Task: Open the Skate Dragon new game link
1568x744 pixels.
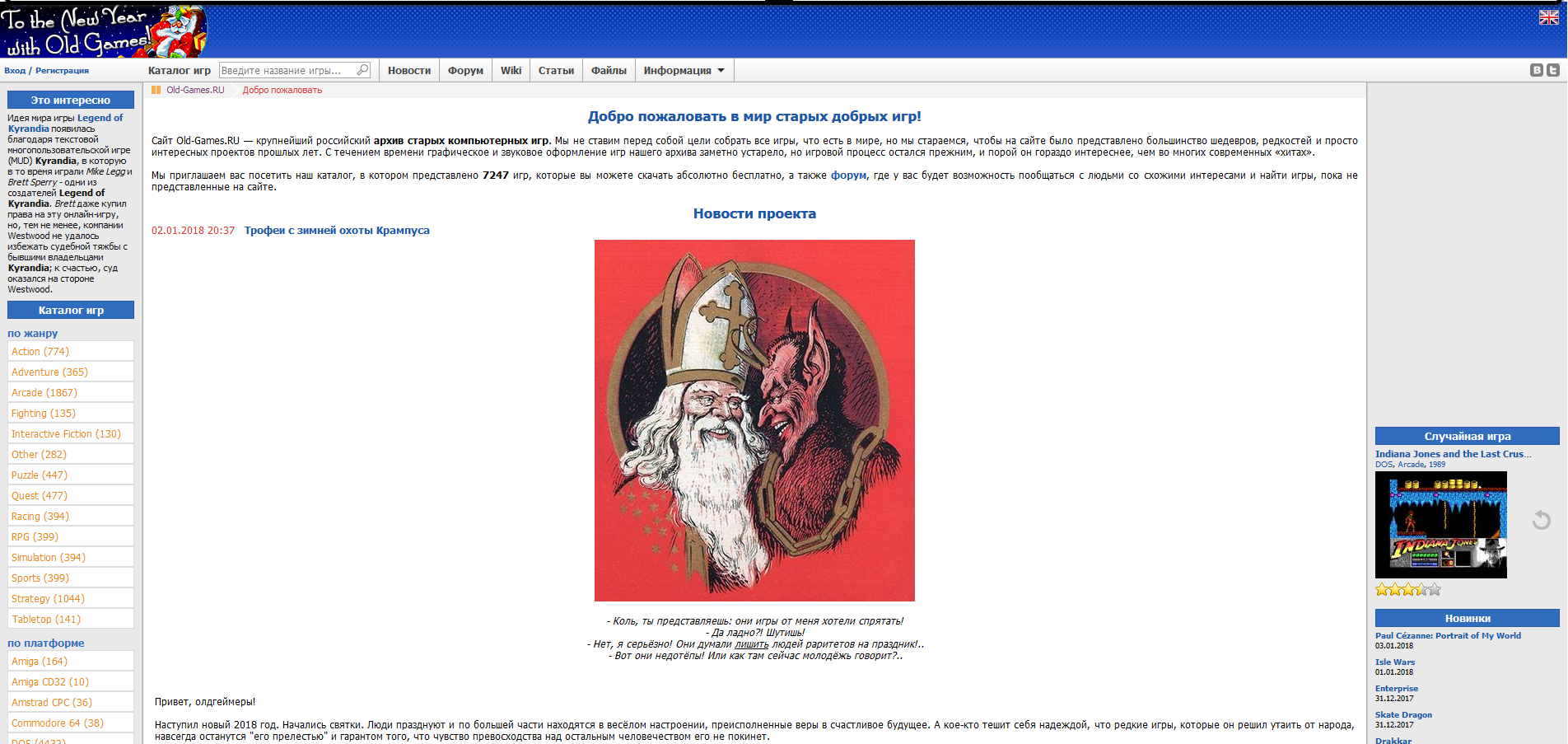Action: 1403,715
